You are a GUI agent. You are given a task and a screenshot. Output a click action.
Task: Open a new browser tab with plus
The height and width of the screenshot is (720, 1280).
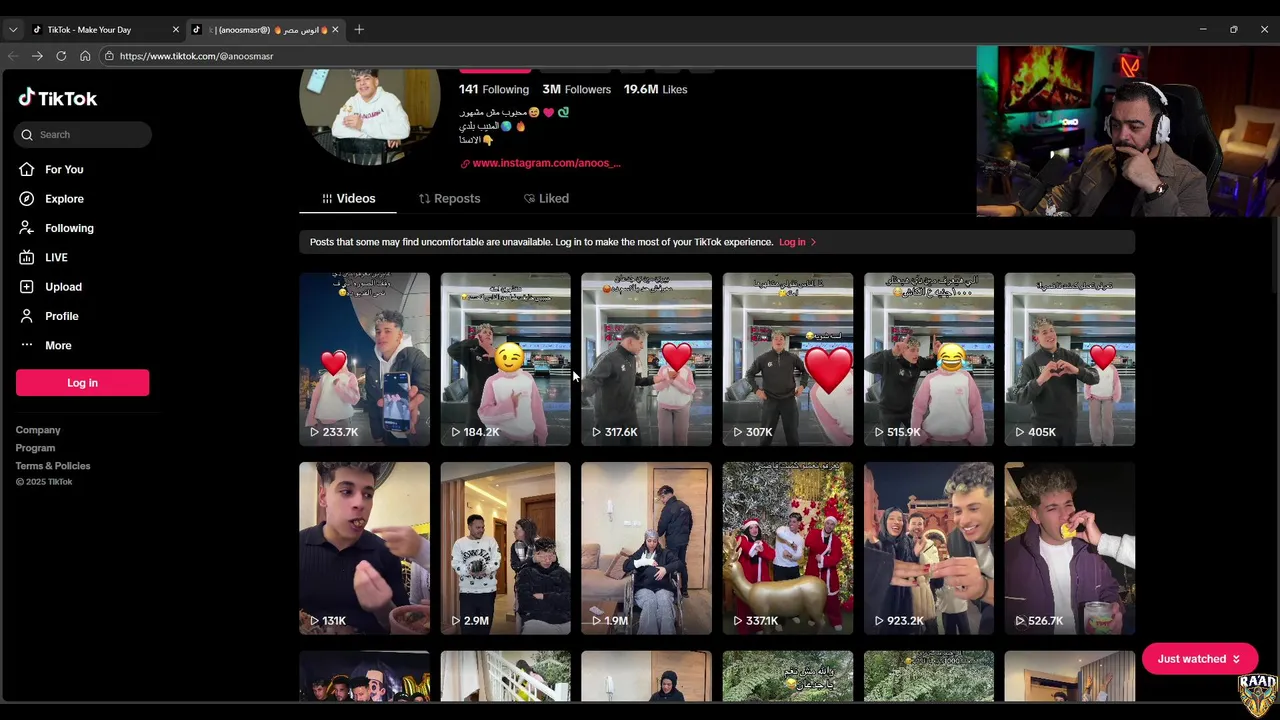(359, 29)
